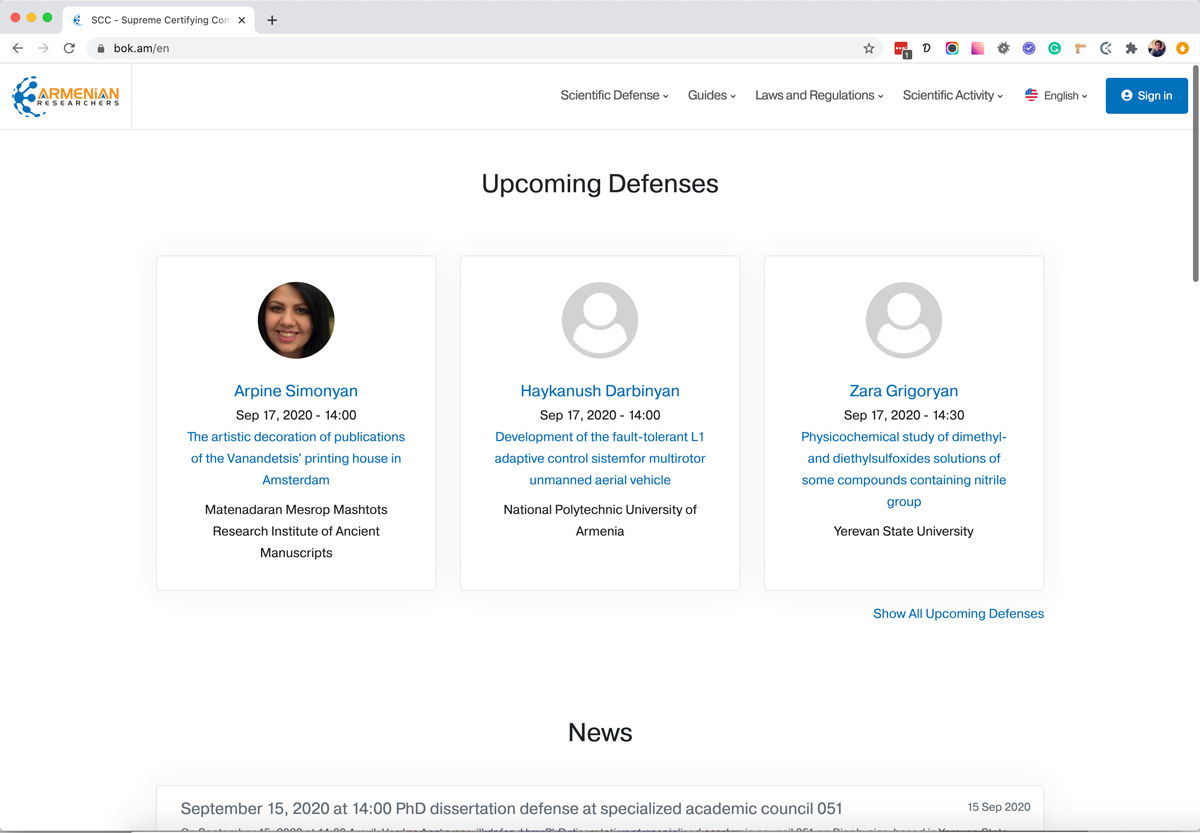The width and height of the screenshot is (1200, 833).
Task: Open the Extensions puzzle piece menu
Action: pos(1131,48)
